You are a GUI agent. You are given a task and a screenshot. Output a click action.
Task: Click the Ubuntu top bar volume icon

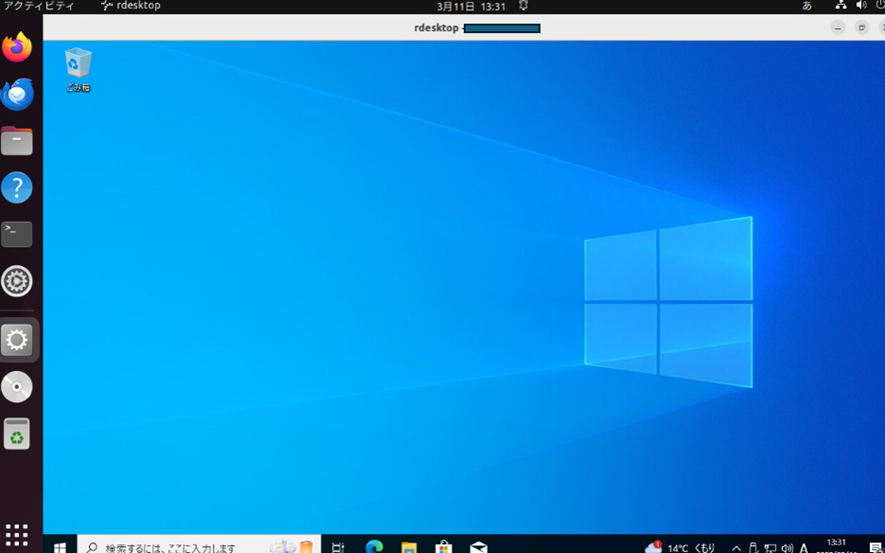click(x=861, y=5)
